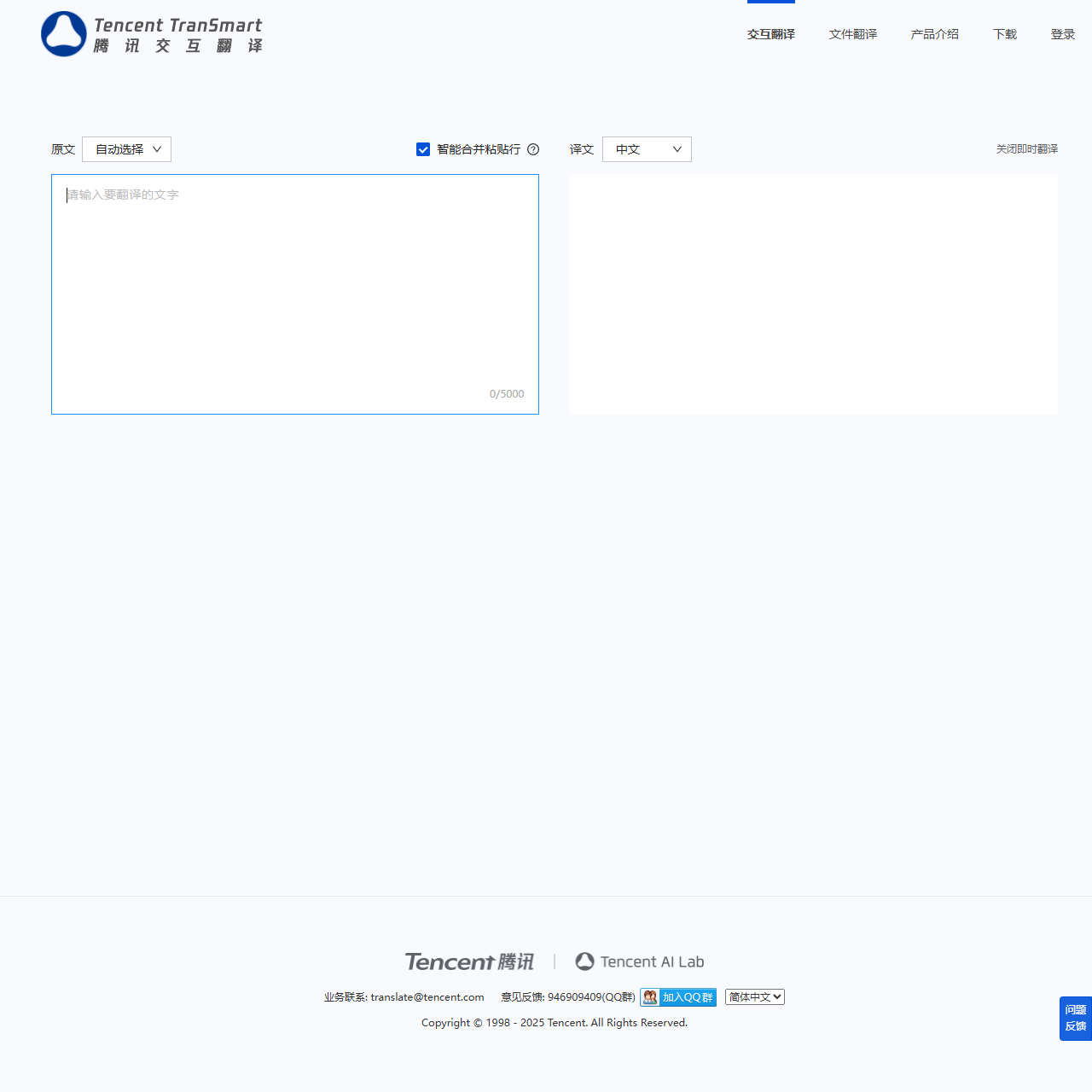The height and width of the screenshot is (1092, 1092).
Task: Open the 简体中文 interface language selector
Action: tap(754, 997)
